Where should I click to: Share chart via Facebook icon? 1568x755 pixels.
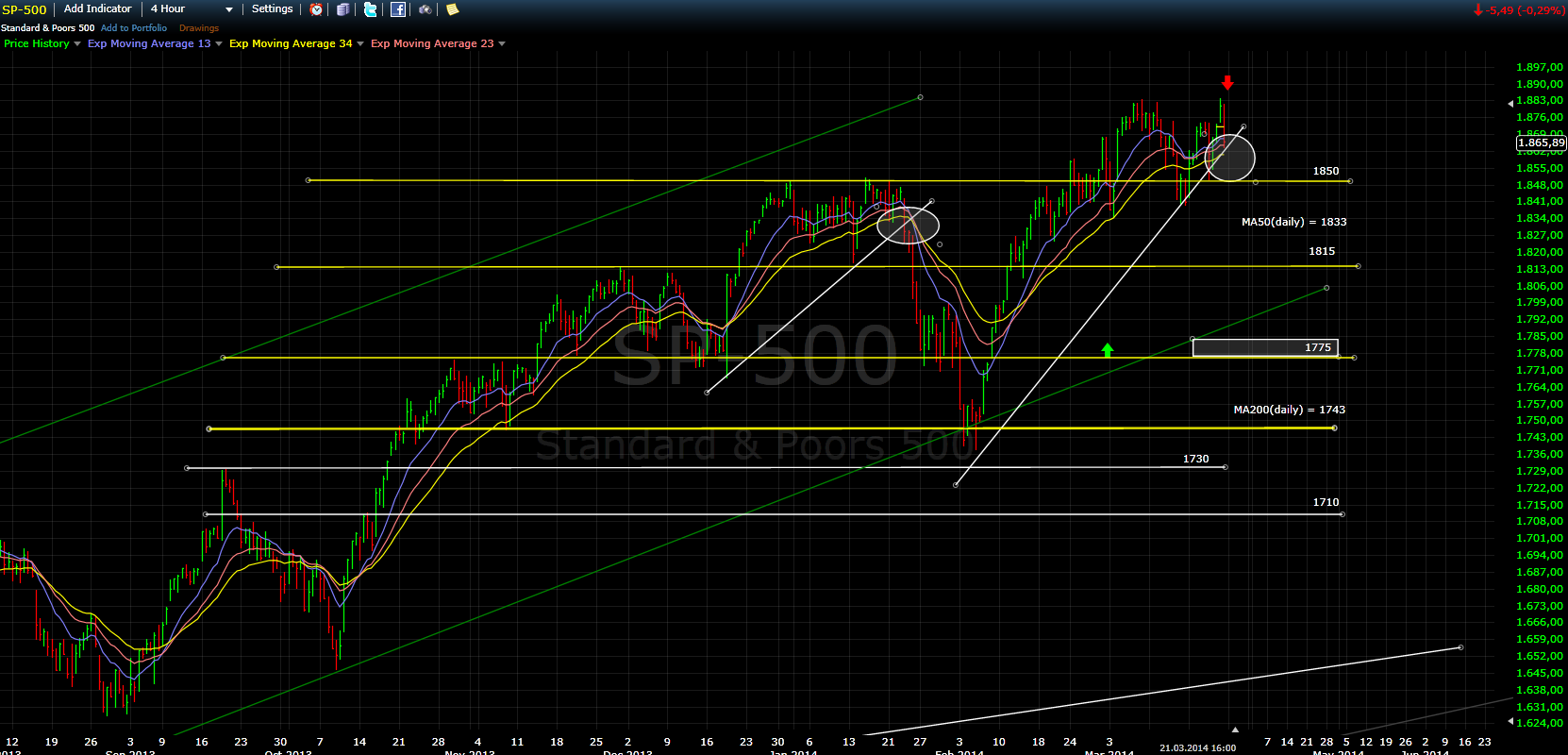(398, 9)
